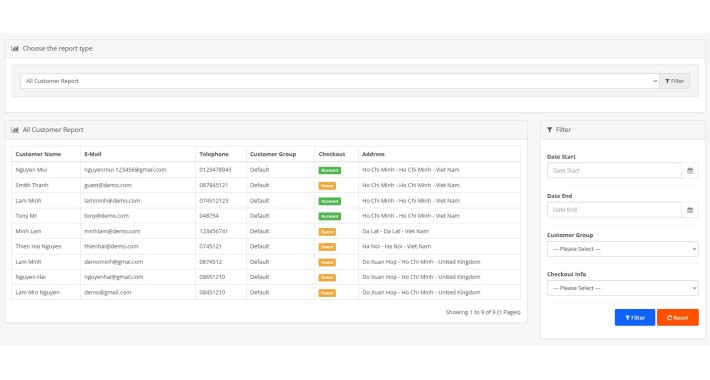The height and width of the screenshot is (380, 710).
Task: Open Date End calendar picker icon
Action: click(690, 210)
